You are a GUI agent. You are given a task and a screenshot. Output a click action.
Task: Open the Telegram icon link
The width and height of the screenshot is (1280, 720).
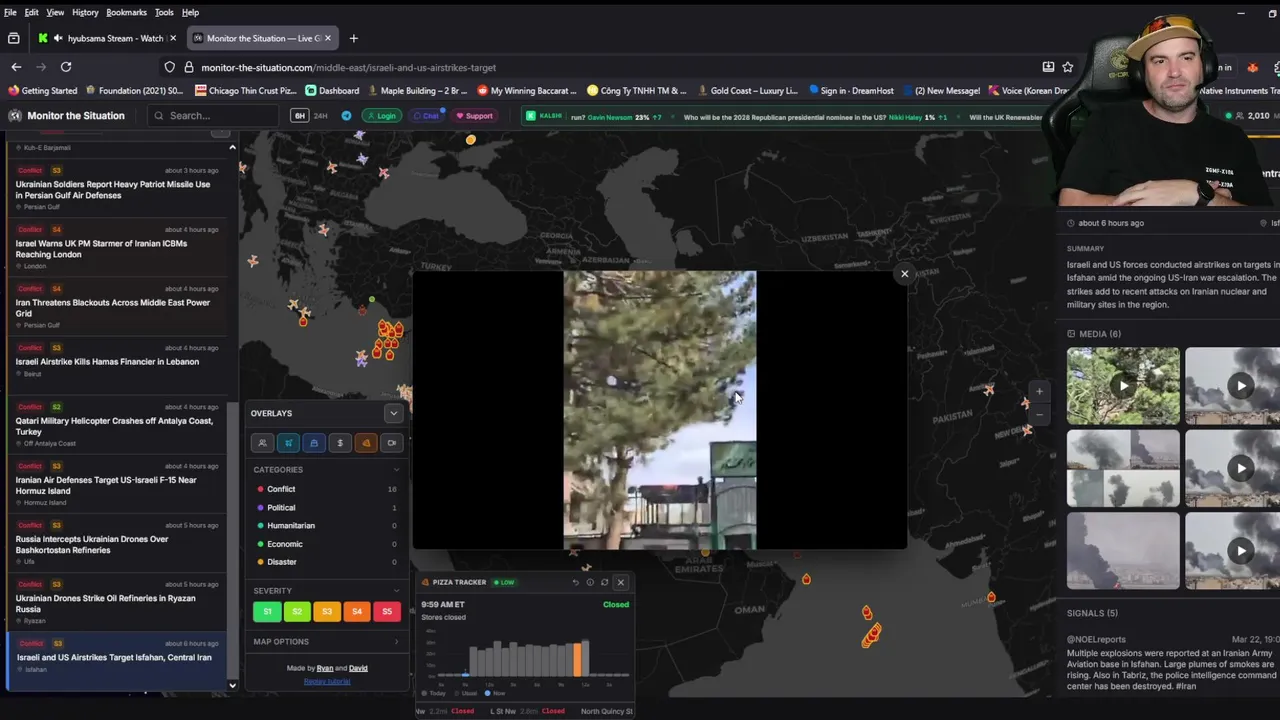click(x=347, y=115)
